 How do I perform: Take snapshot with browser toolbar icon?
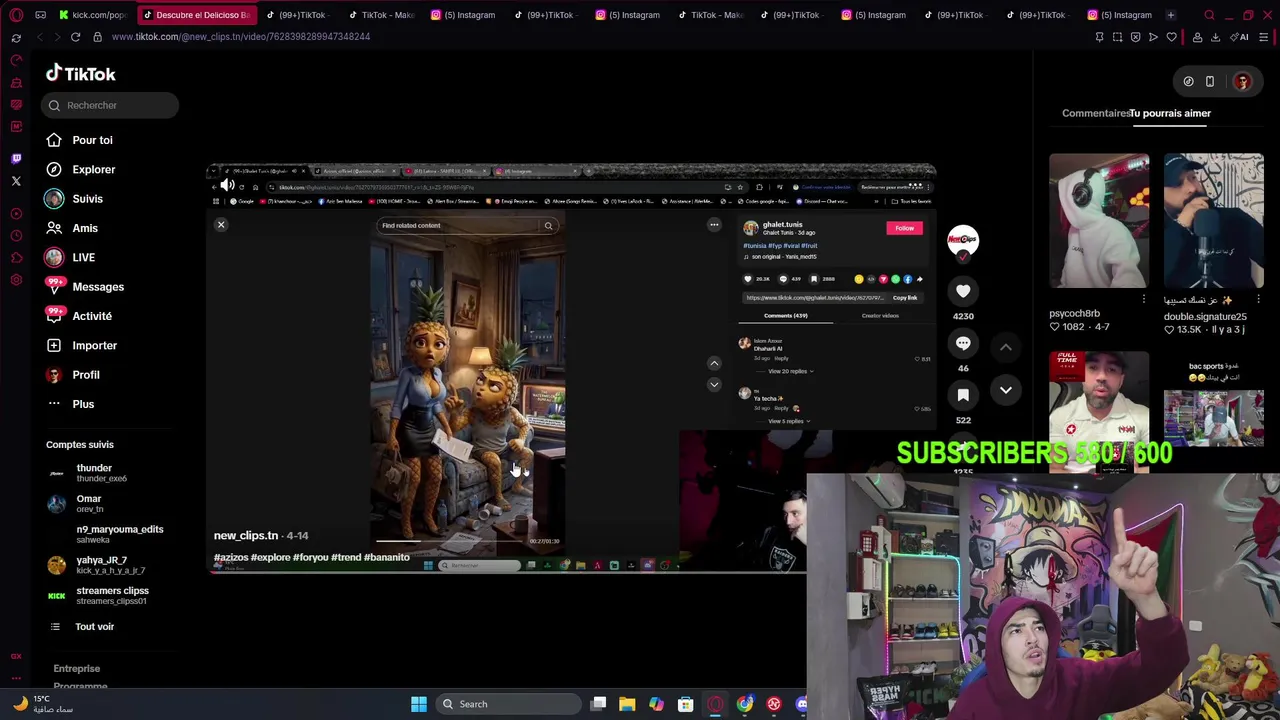1117,37
